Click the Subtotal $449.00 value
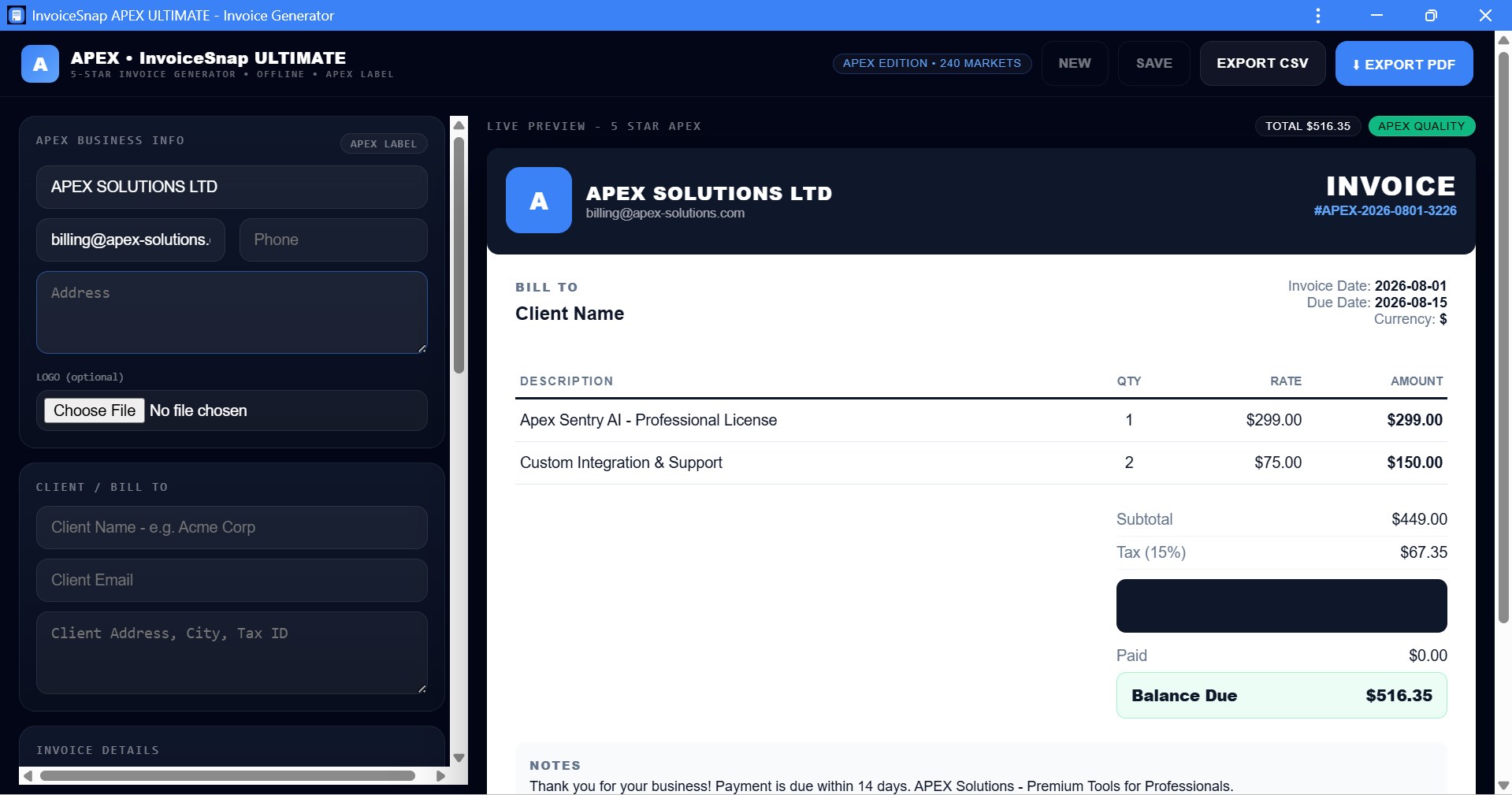The image size is (1512, 795). point(1419,519)
